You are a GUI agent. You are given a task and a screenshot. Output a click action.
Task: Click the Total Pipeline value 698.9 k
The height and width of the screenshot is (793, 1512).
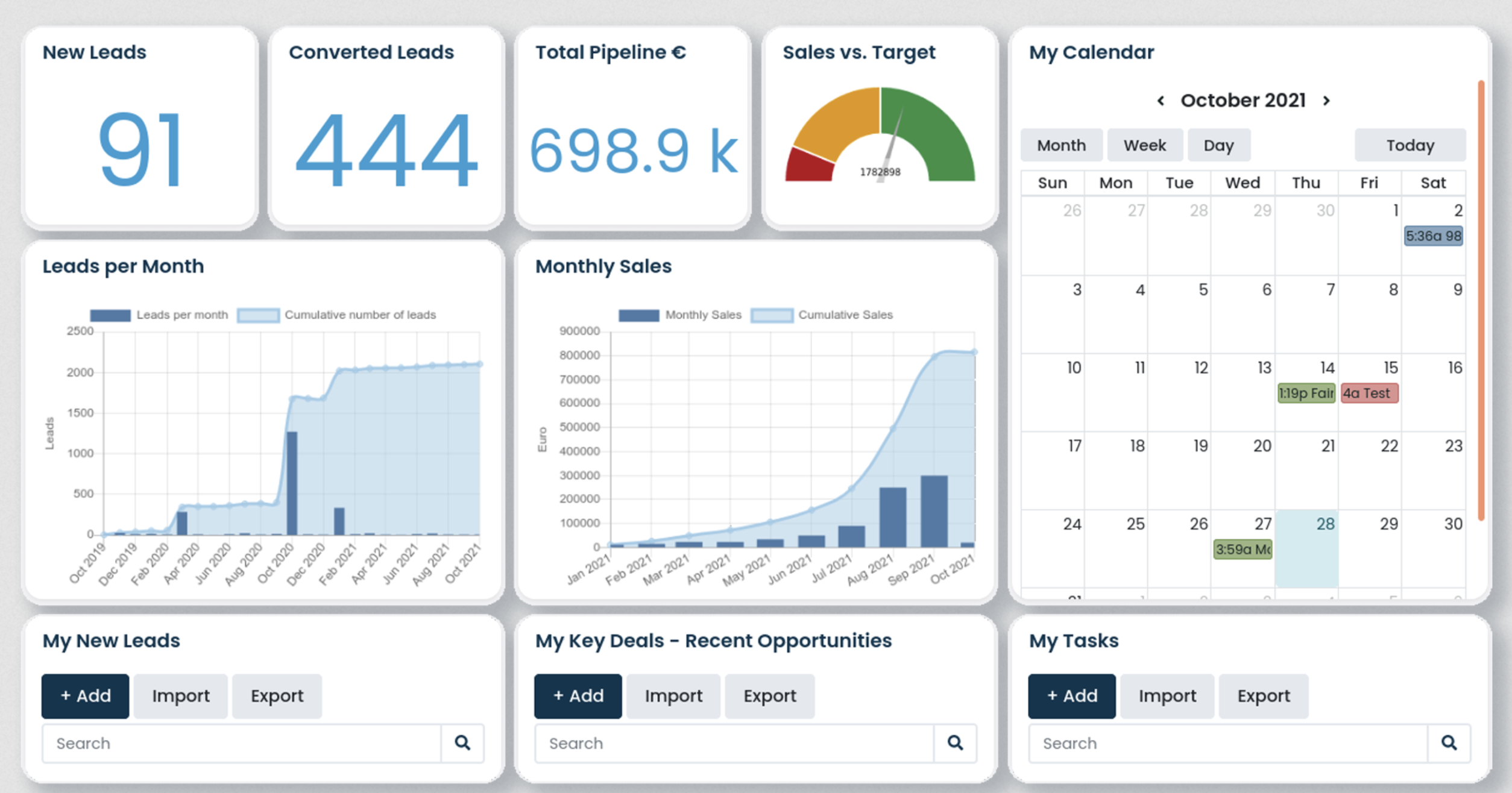coord(634,151)
